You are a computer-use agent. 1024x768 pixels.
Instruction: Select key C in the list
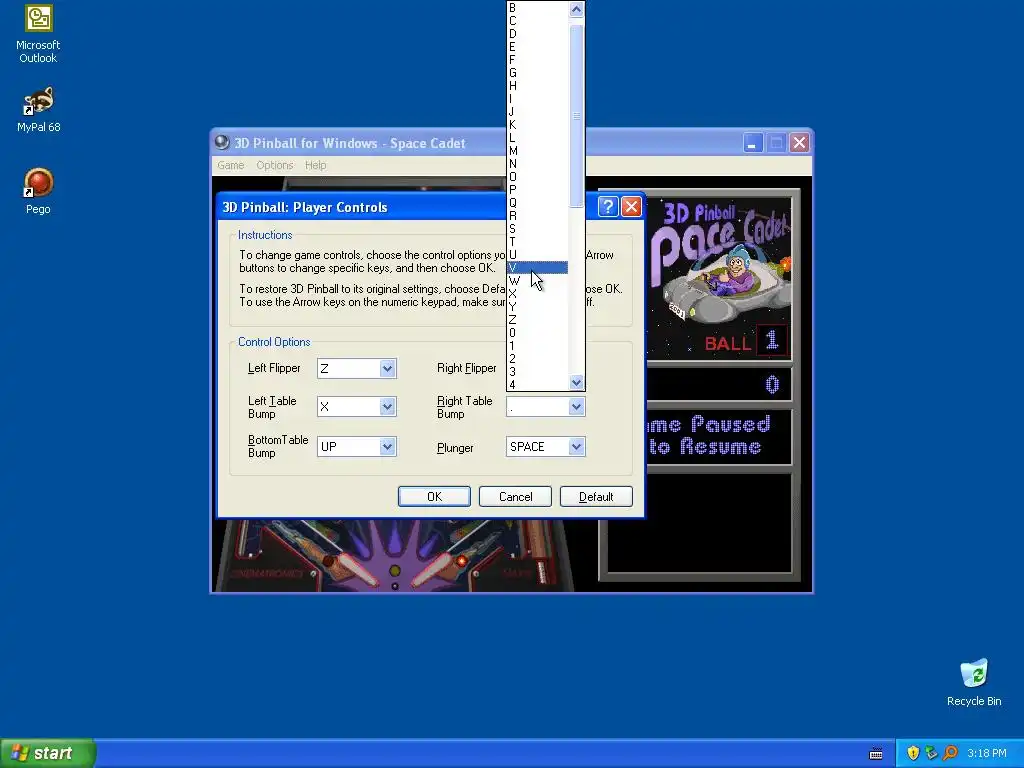tap(537, 21)
